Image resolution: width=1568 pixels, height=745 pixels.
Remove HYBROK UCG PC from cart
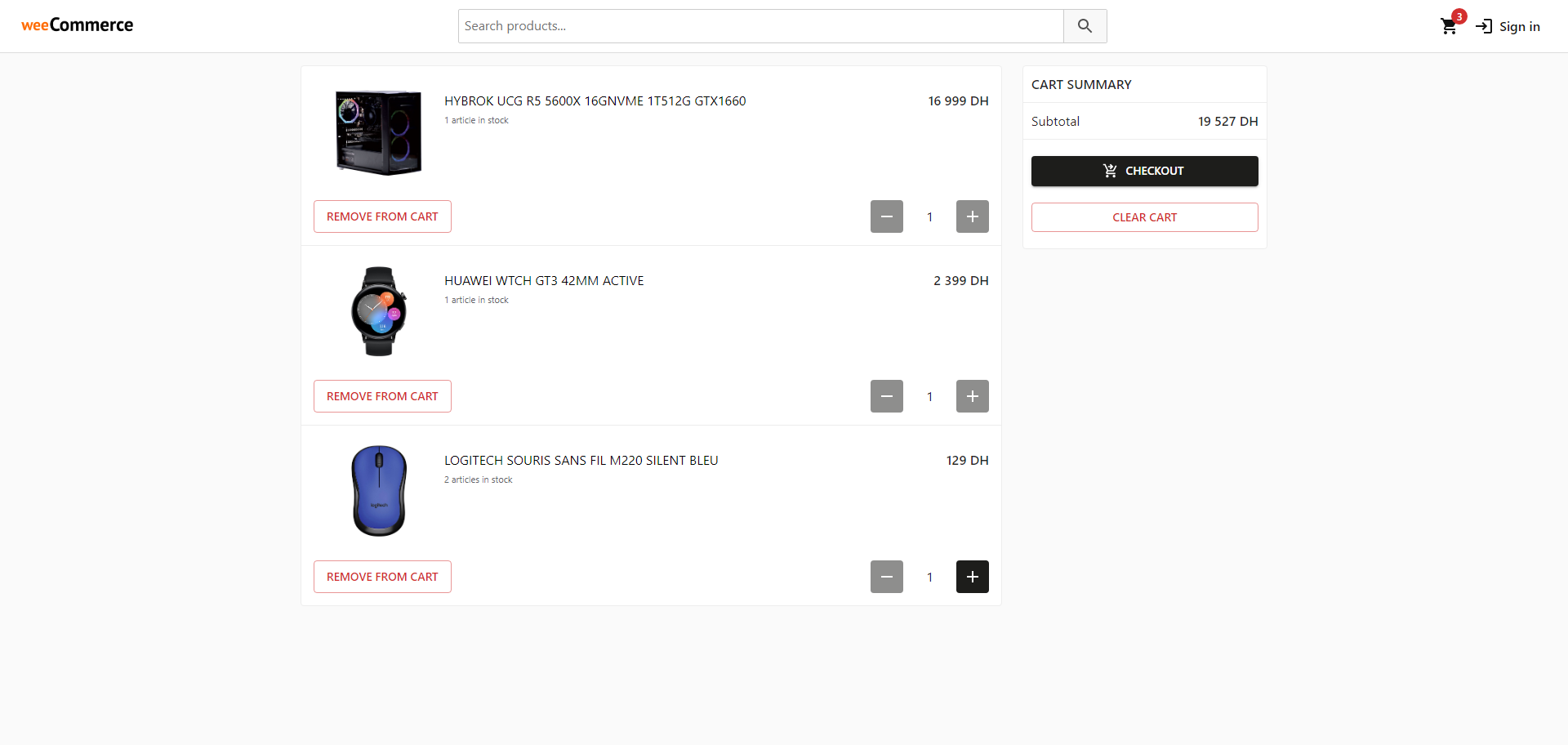coord(382,216)
